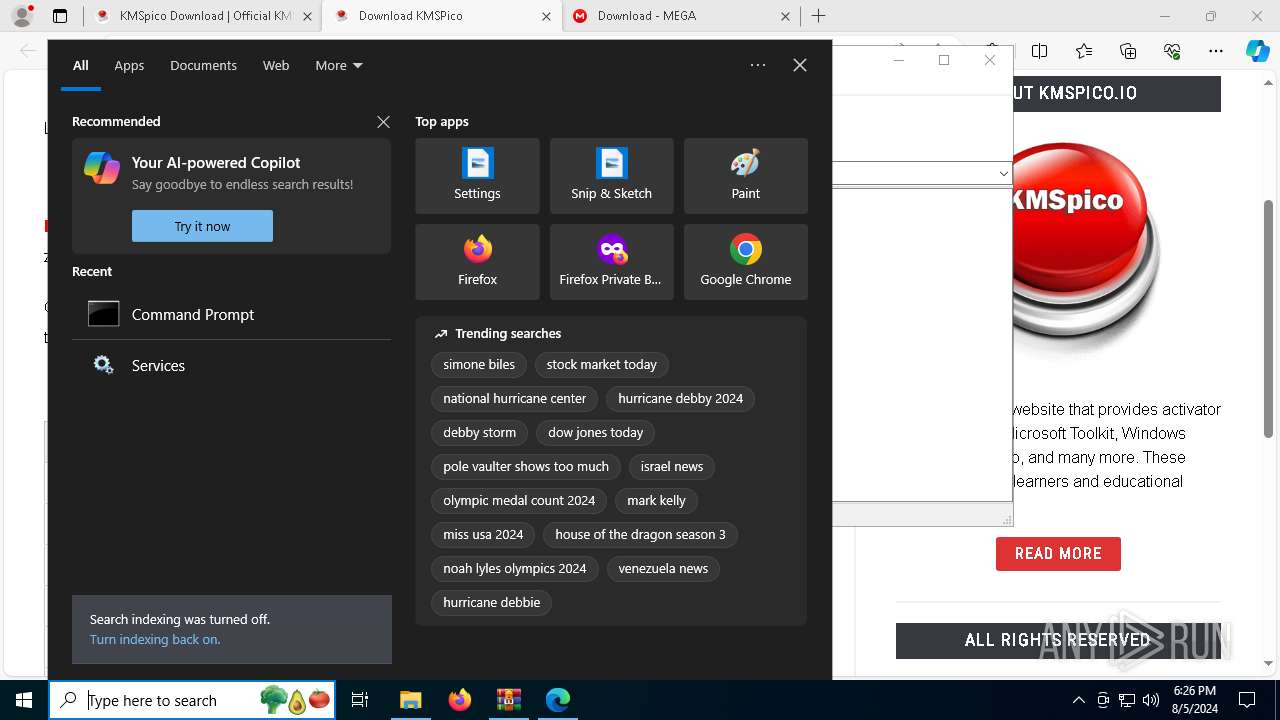Open search panel options ellipsis
This screenshot has width=1280, height=720.
click(758, 65)
